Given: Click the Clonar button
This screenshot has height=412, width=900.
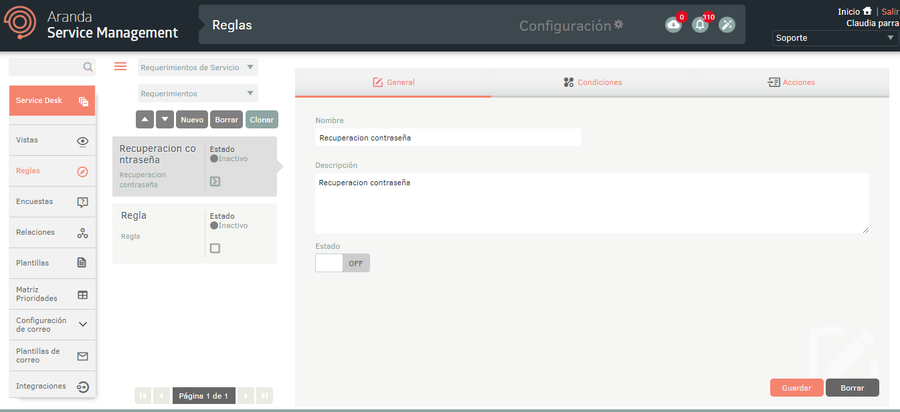Looking at the screenshot, I should coord(262,119).
